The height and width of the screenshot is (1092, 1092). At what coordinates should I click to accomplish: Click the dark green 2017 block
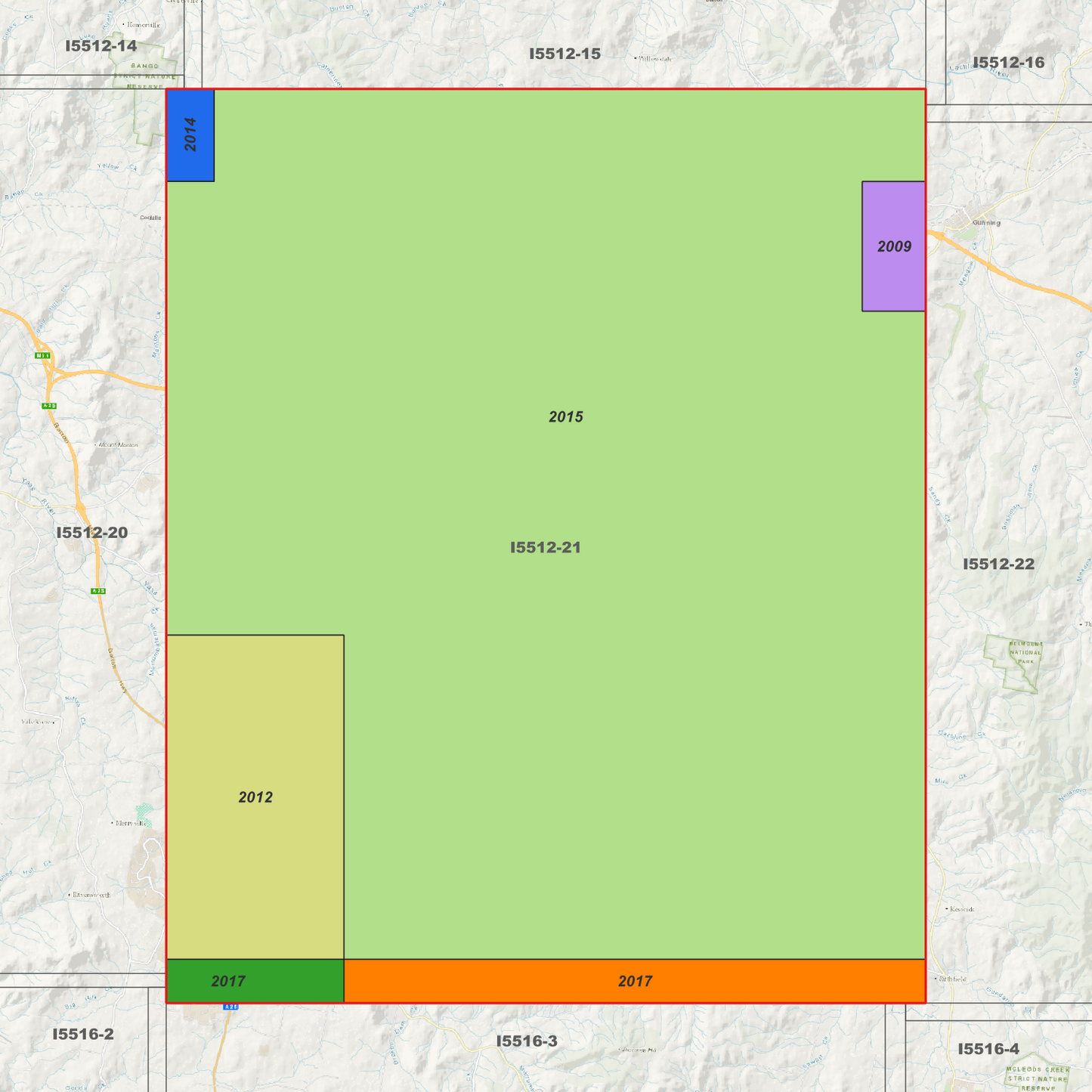pos(255,981)
